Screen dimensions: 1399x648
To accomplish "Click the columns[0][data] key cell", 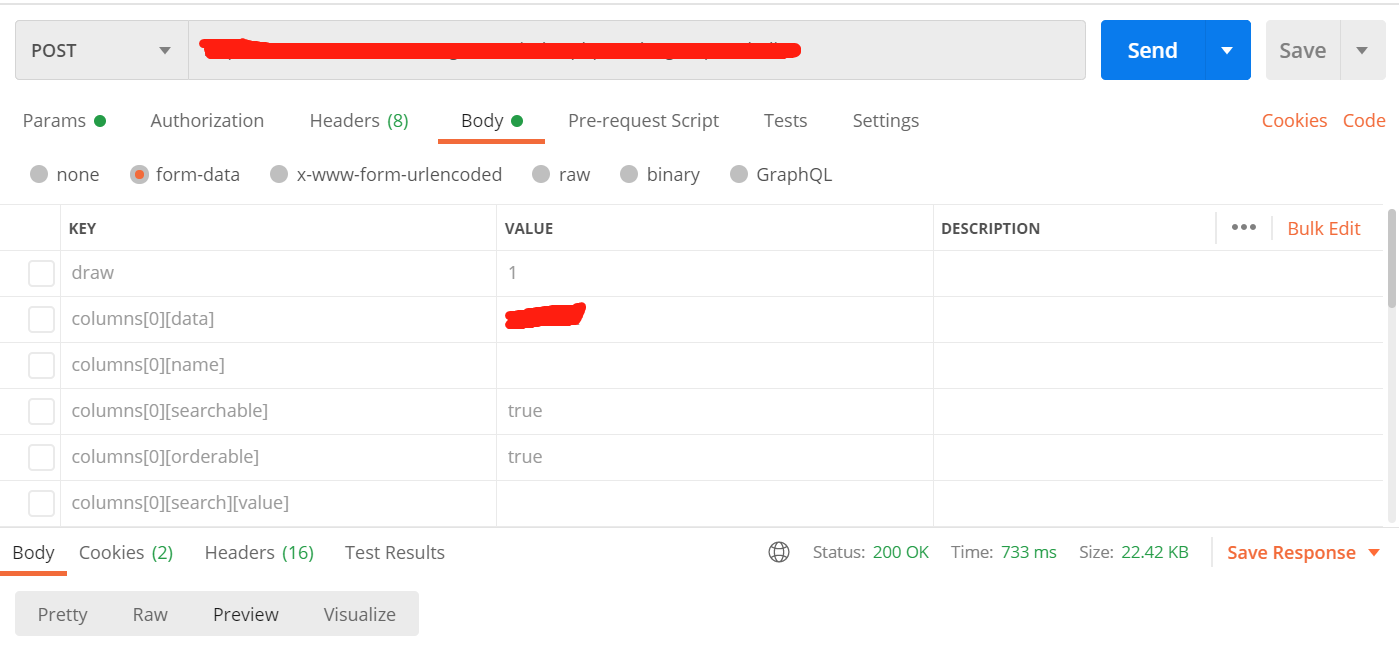I will (278, 319).
